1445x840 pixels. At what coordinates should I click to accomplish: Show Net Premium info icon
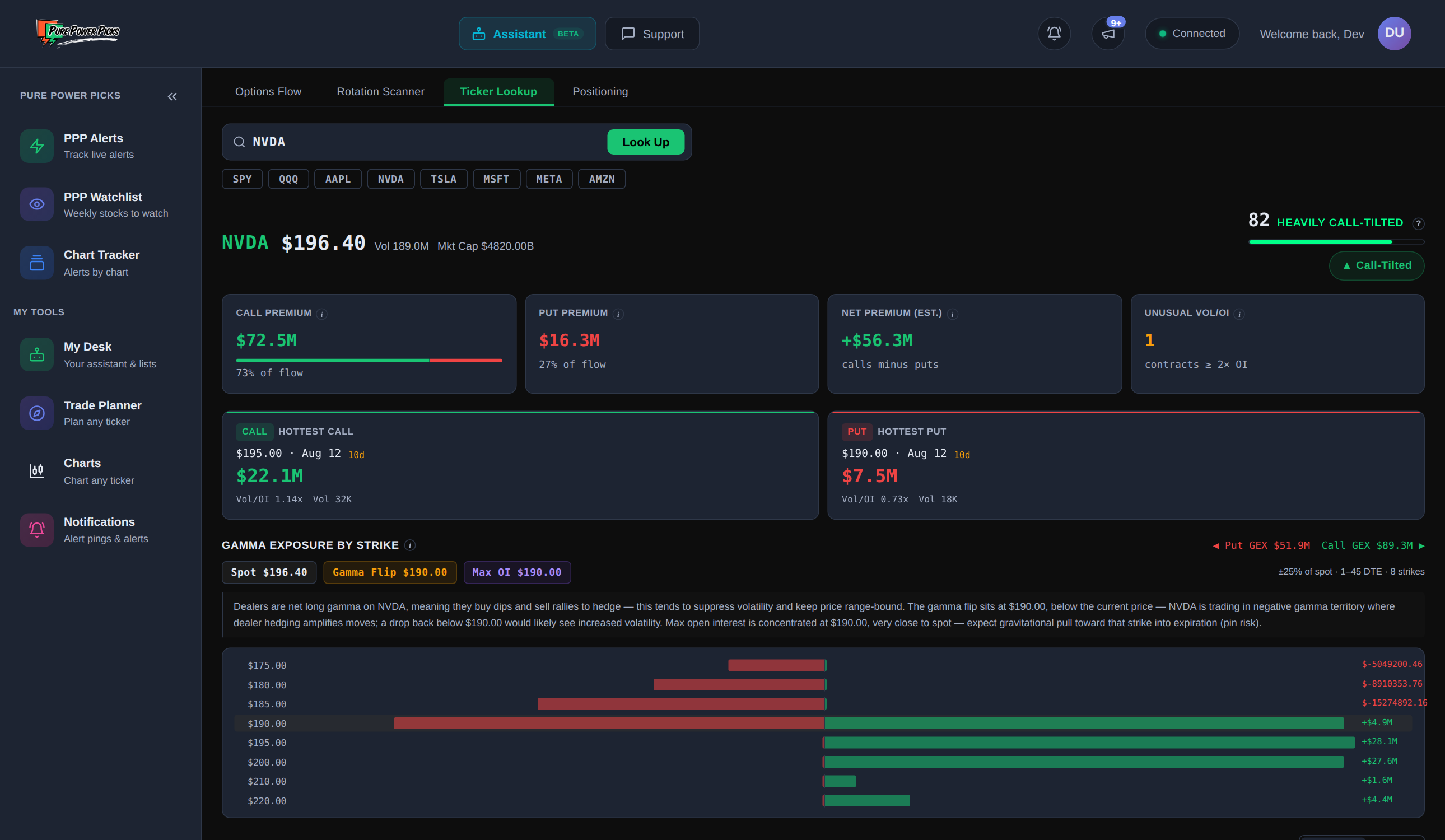coord(953,314)
